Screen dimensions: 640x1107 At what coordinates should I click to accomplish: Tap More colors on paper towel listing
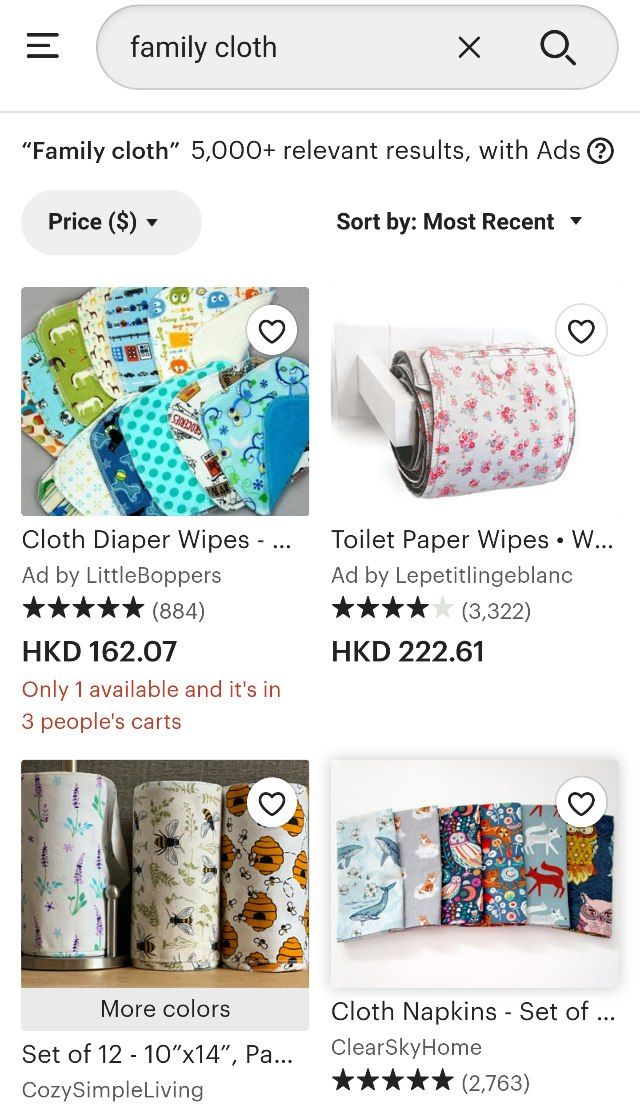165,1009
